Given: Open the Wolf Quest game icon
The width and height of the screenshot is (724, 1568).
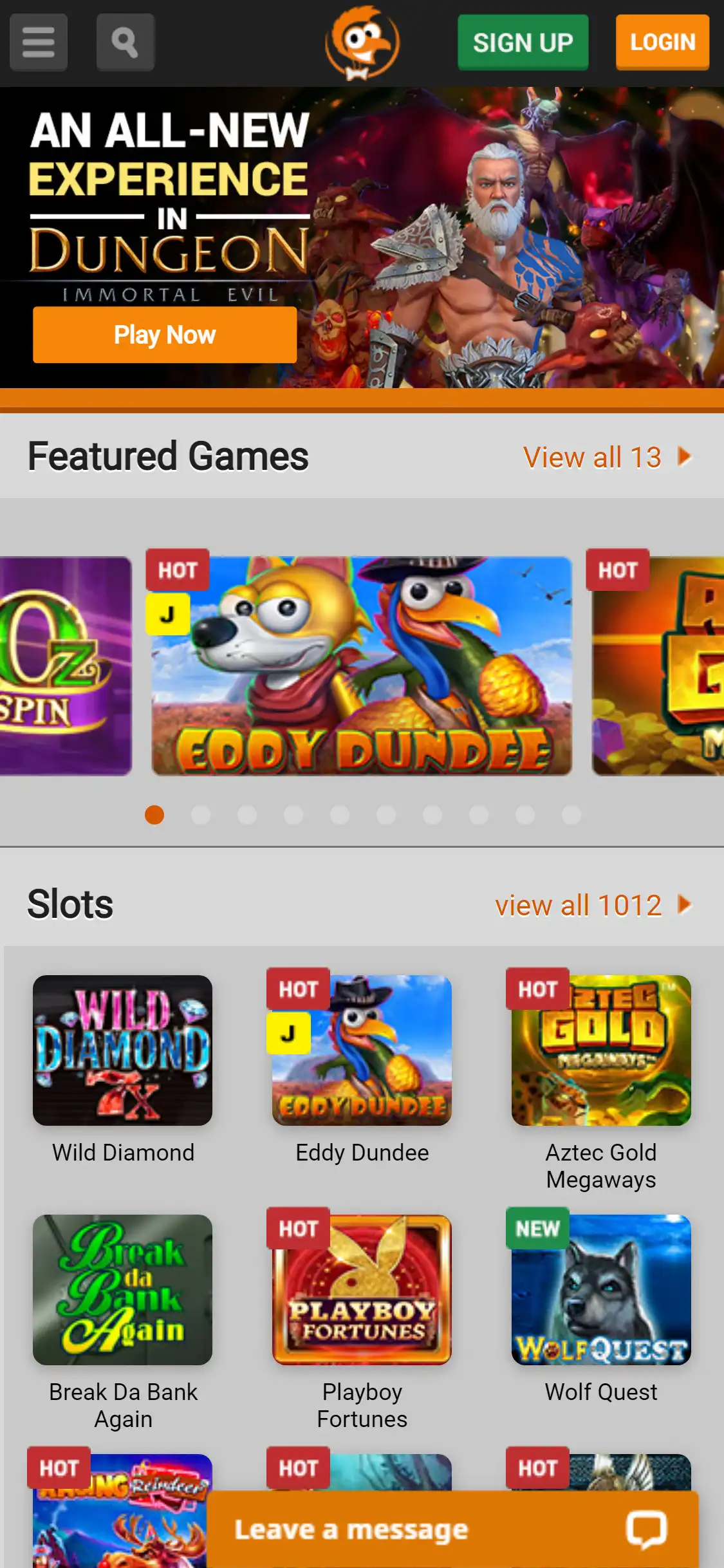Looking at the screenshot, I should point(601,1290).
